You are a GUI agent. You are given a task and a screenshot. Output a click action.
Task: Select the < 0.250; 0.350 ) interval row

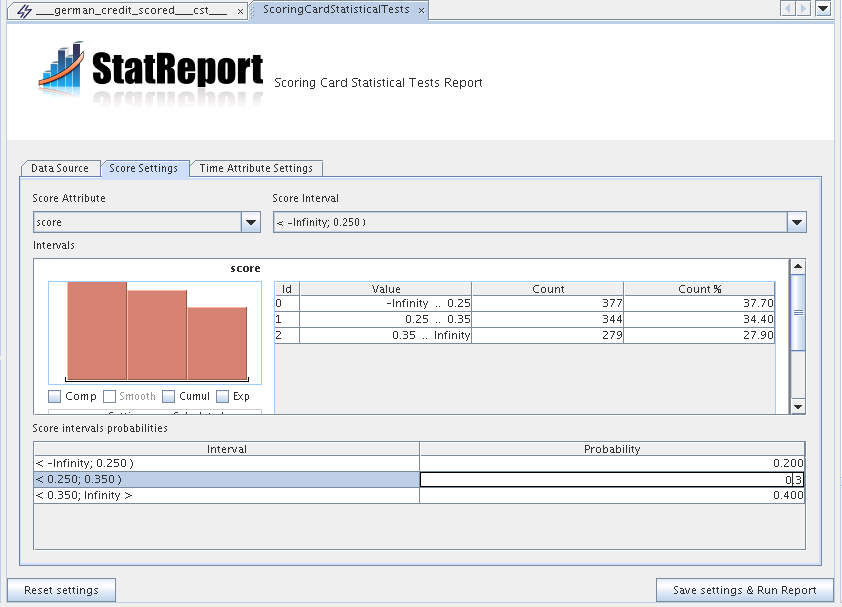[x=227, y=480]
